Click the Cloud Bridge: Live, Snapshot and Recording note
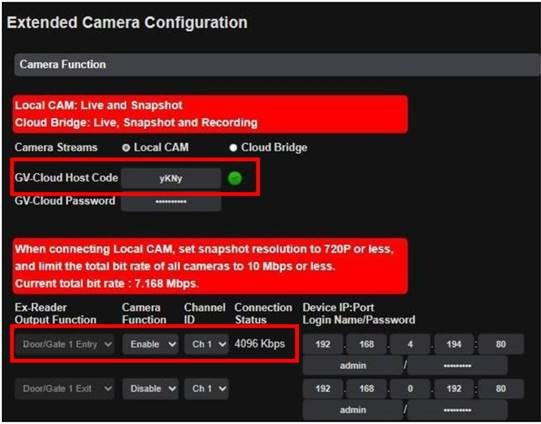Image resolution: width=541 pixels, height=424 pixels. click(x=136, y=122)
